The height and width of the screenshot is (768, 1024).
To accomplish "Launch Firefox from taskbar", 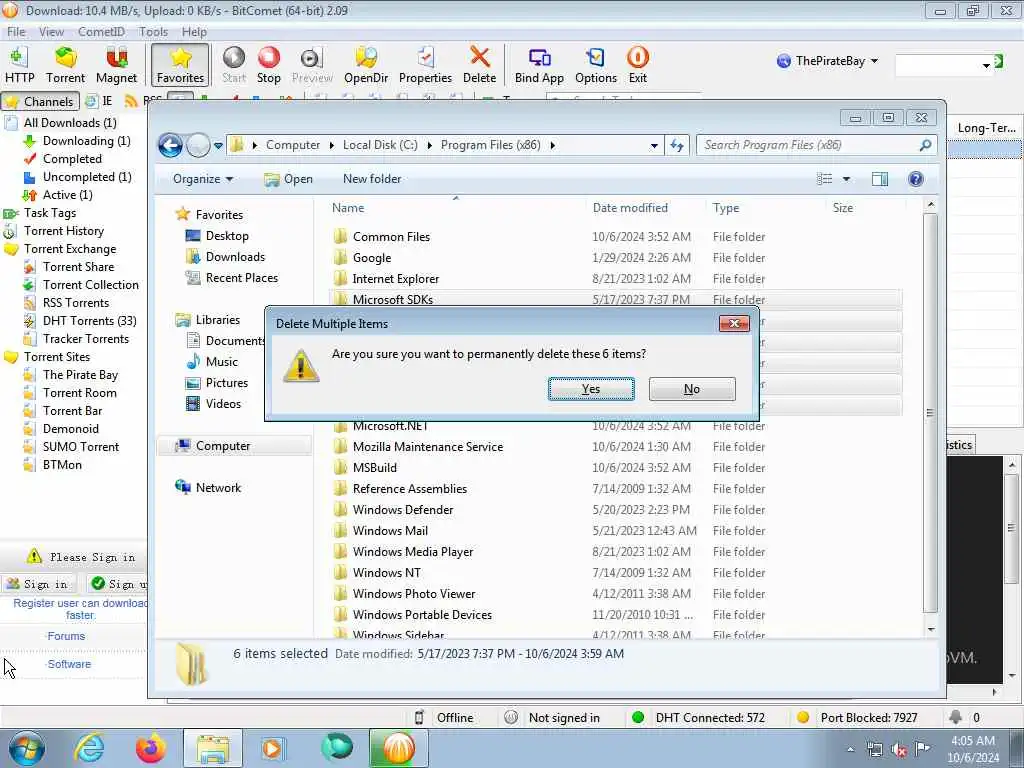I will coord(150,748).
